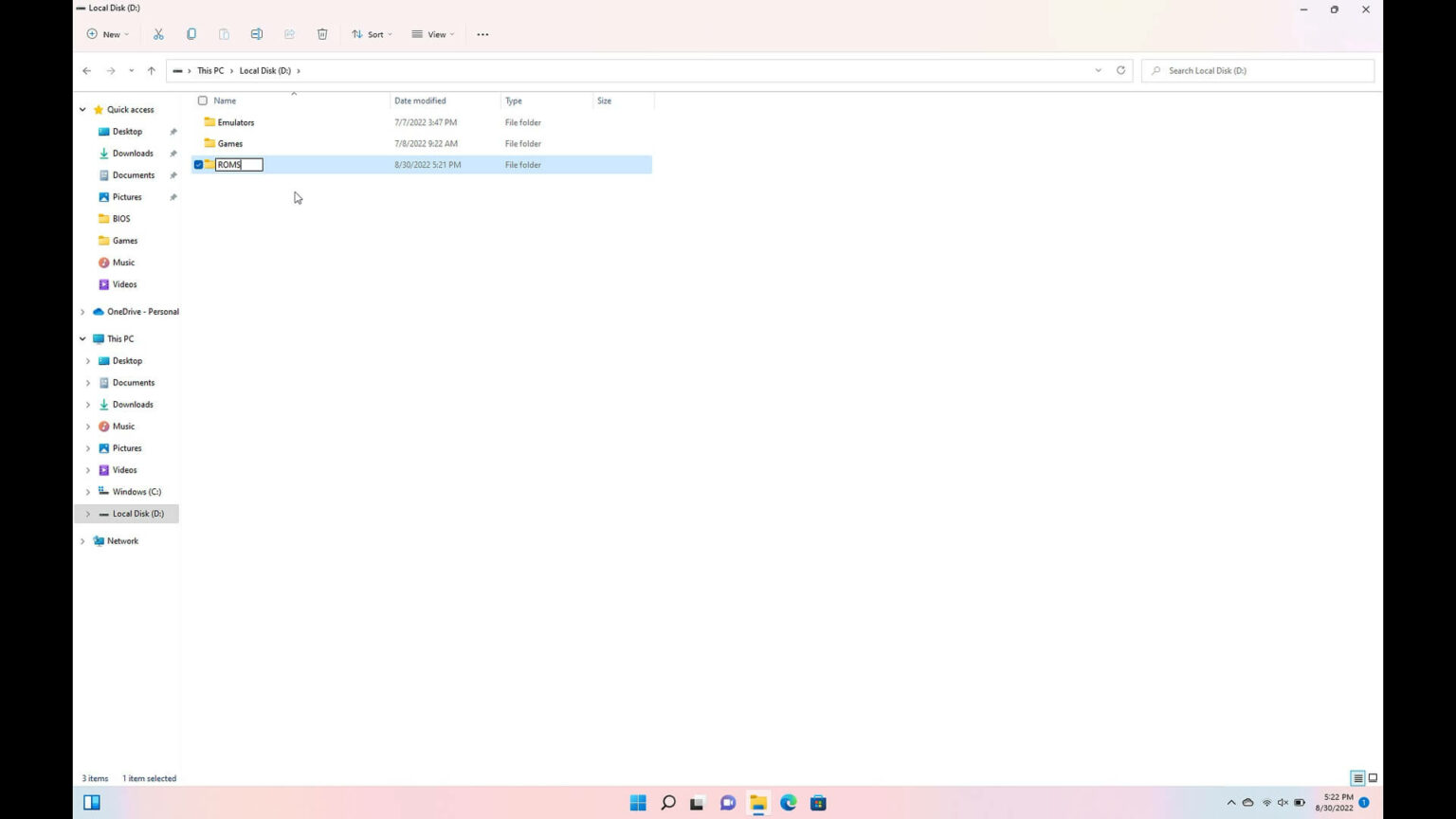Open the Emulators folder
Screen dimensions: 1456x819
tap(235, 122)
